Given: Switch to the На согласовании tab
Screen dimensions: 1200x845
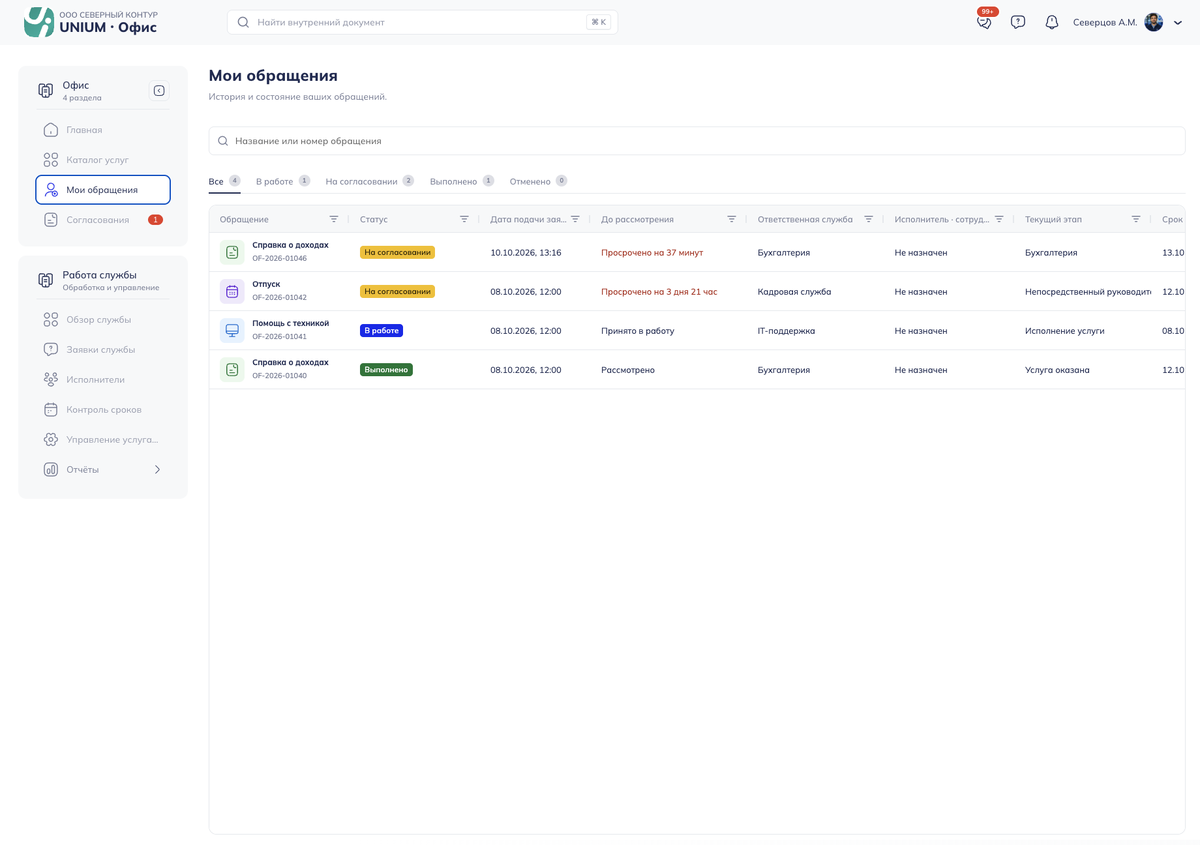Looking at the screenshot, I should tap(370, 182).
